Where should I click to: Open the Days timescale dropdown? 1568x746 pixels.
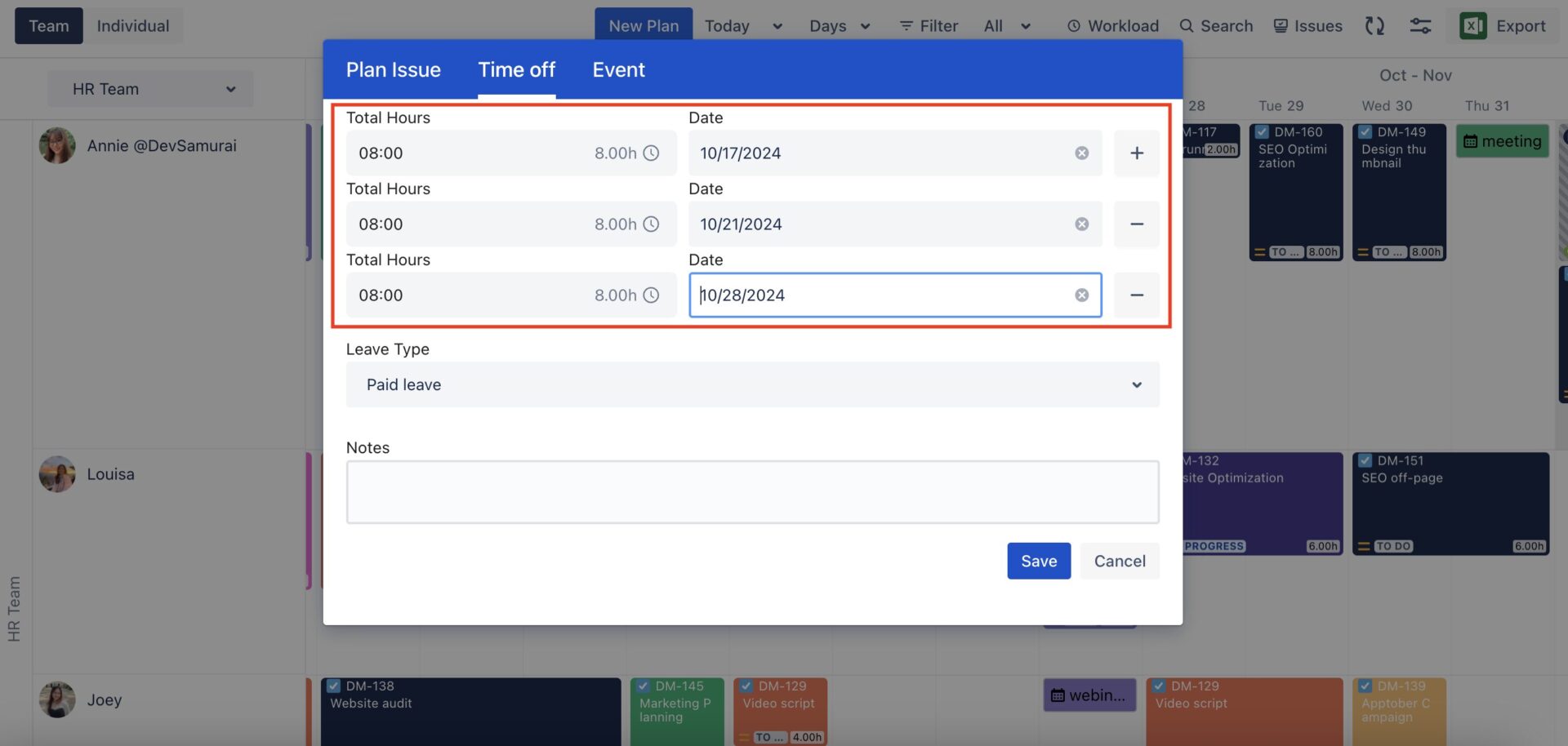click(840, 26)
